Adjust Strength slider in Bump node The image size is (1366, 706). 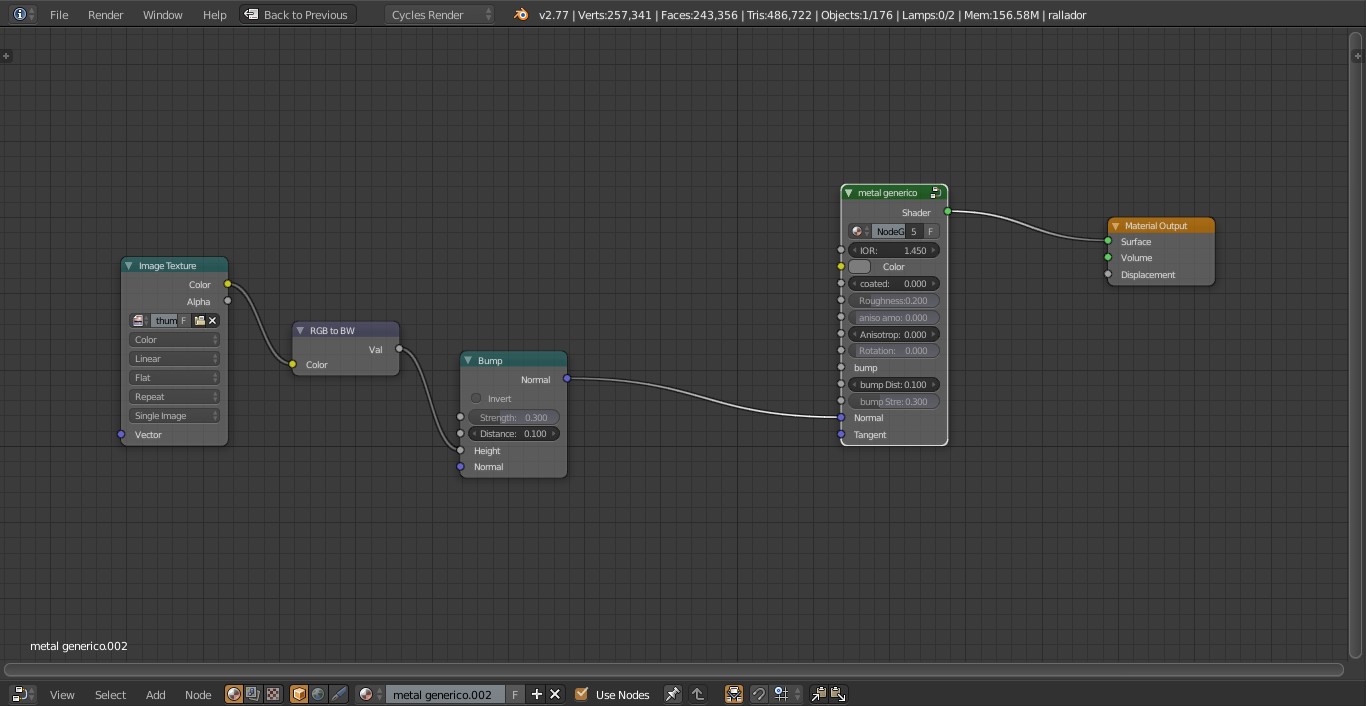pos(513,417)
